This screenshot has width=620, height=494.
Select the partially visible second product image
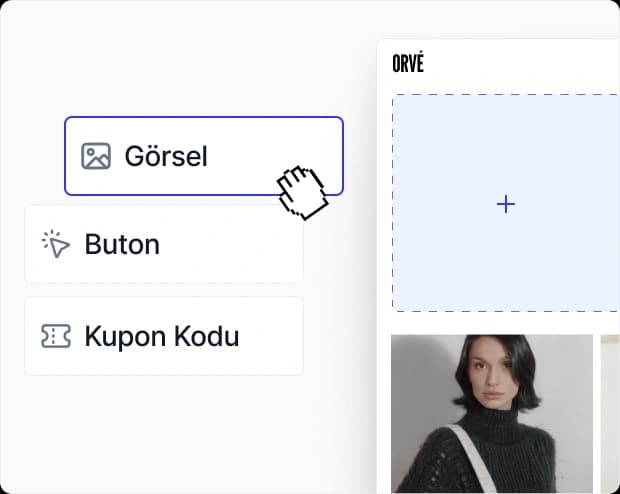click(609, 412)
